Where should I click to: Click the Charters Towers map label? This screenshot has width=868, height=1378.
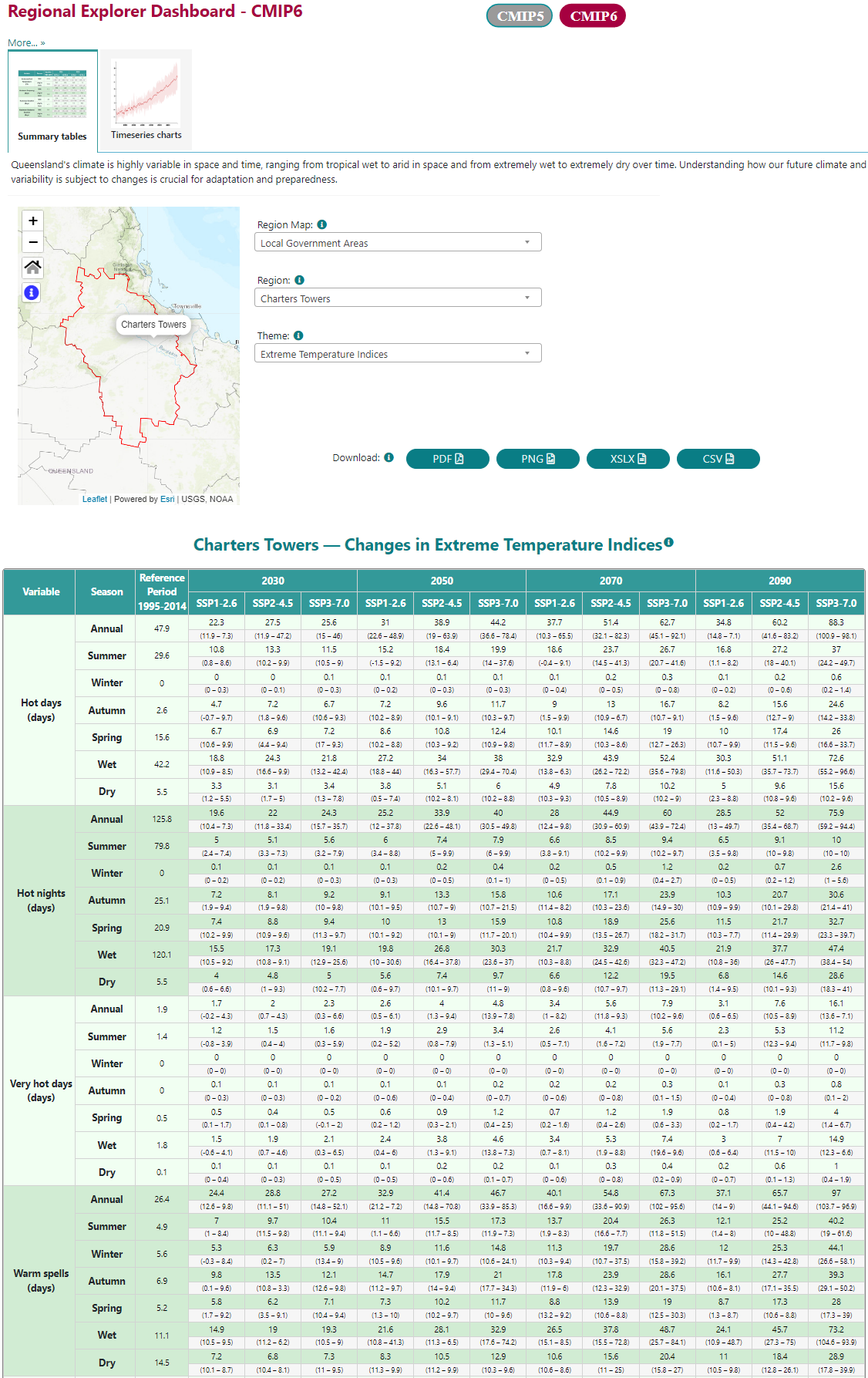153,325
